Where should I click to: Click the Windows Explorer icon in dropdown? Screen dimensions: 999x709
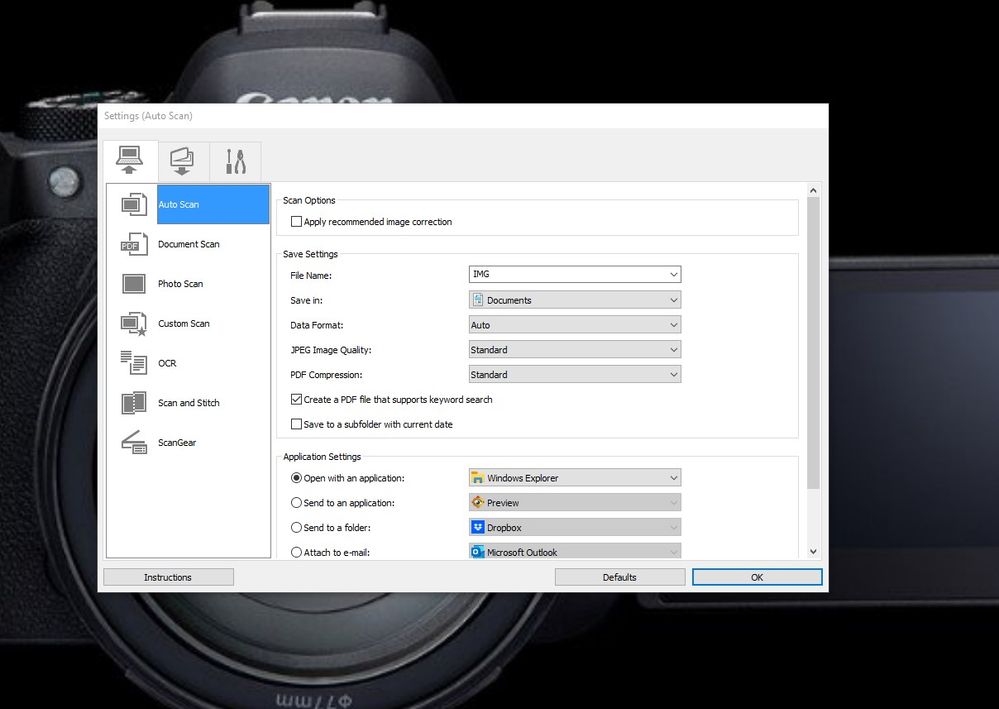[477, 477]
